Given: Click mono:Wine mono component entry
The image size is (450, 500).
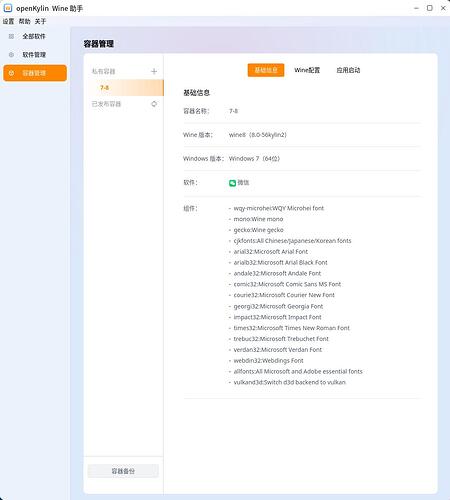Looking at the screenshot, I should [258, 219].
